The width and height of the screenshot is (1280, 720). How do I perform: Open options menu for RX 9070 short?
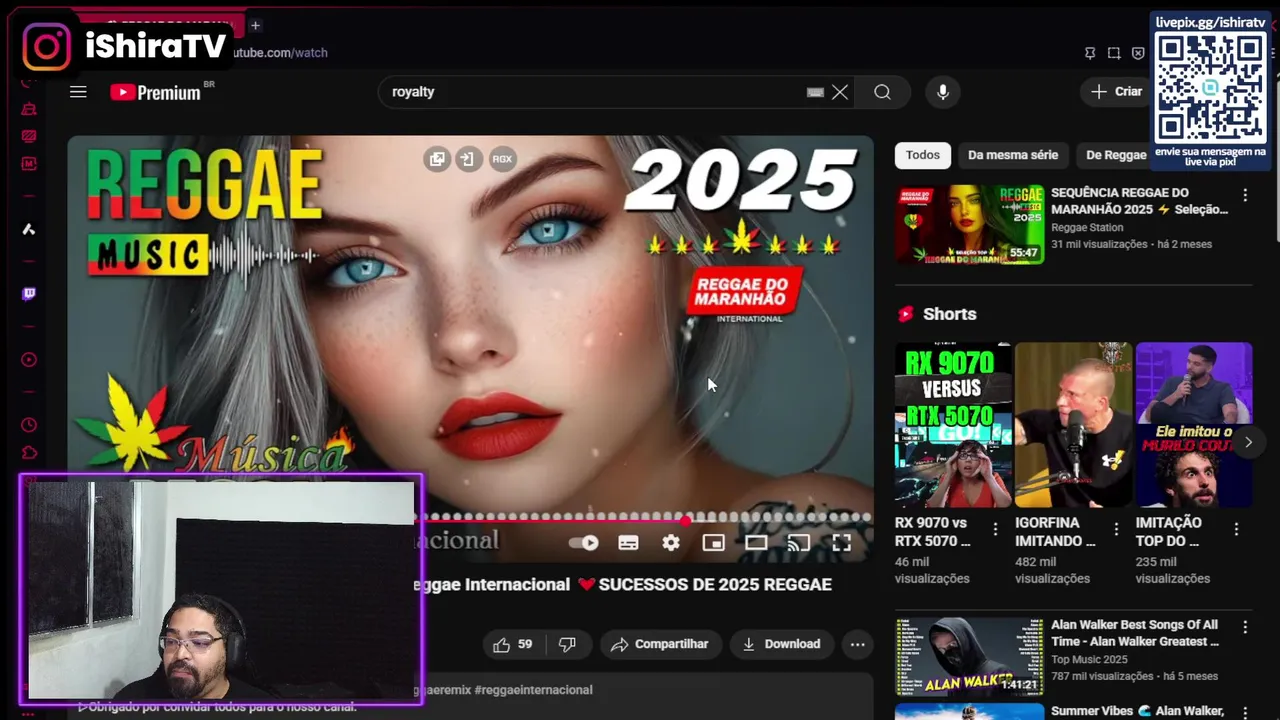(995, 529)
